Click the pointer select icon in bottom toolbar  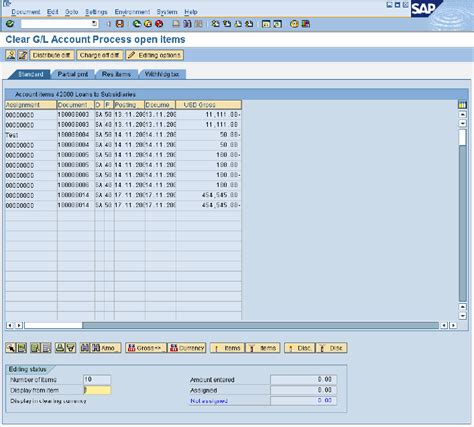click(x=11, y=348)
